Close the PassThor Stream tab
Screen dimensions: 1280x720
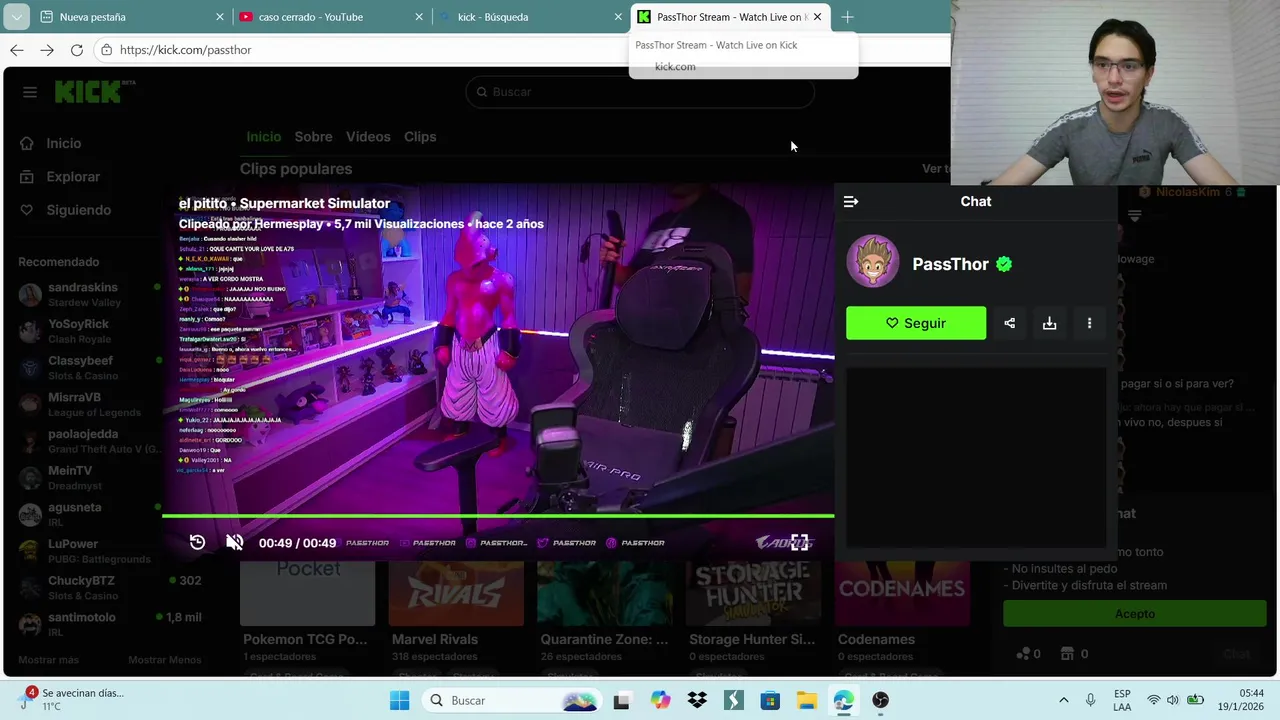coord(817,17)
